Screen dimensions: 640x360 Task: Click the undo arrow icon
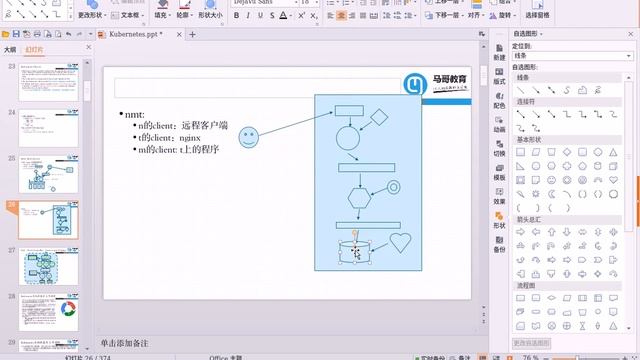(69, 34)
